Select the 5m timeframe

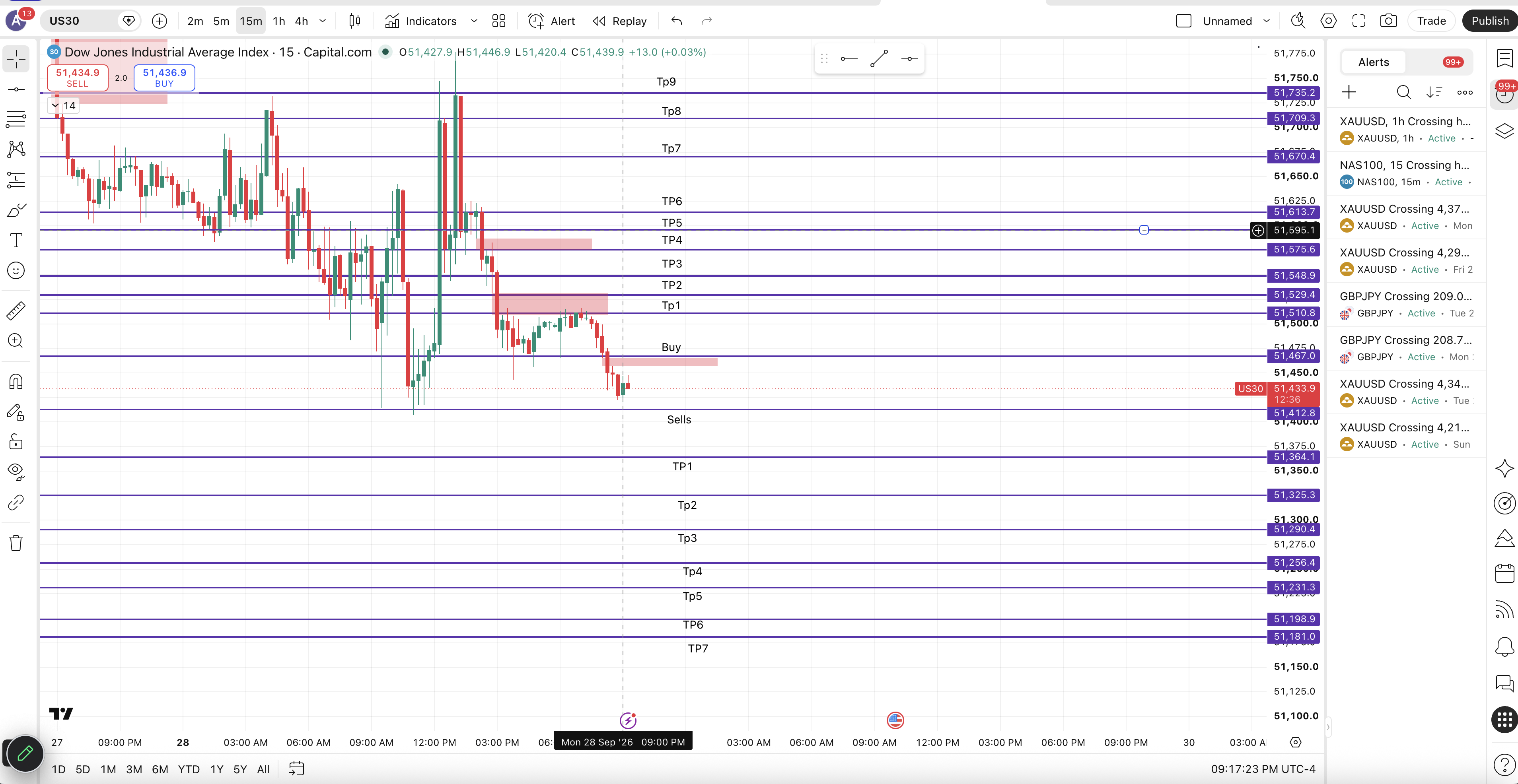[221, 21]
